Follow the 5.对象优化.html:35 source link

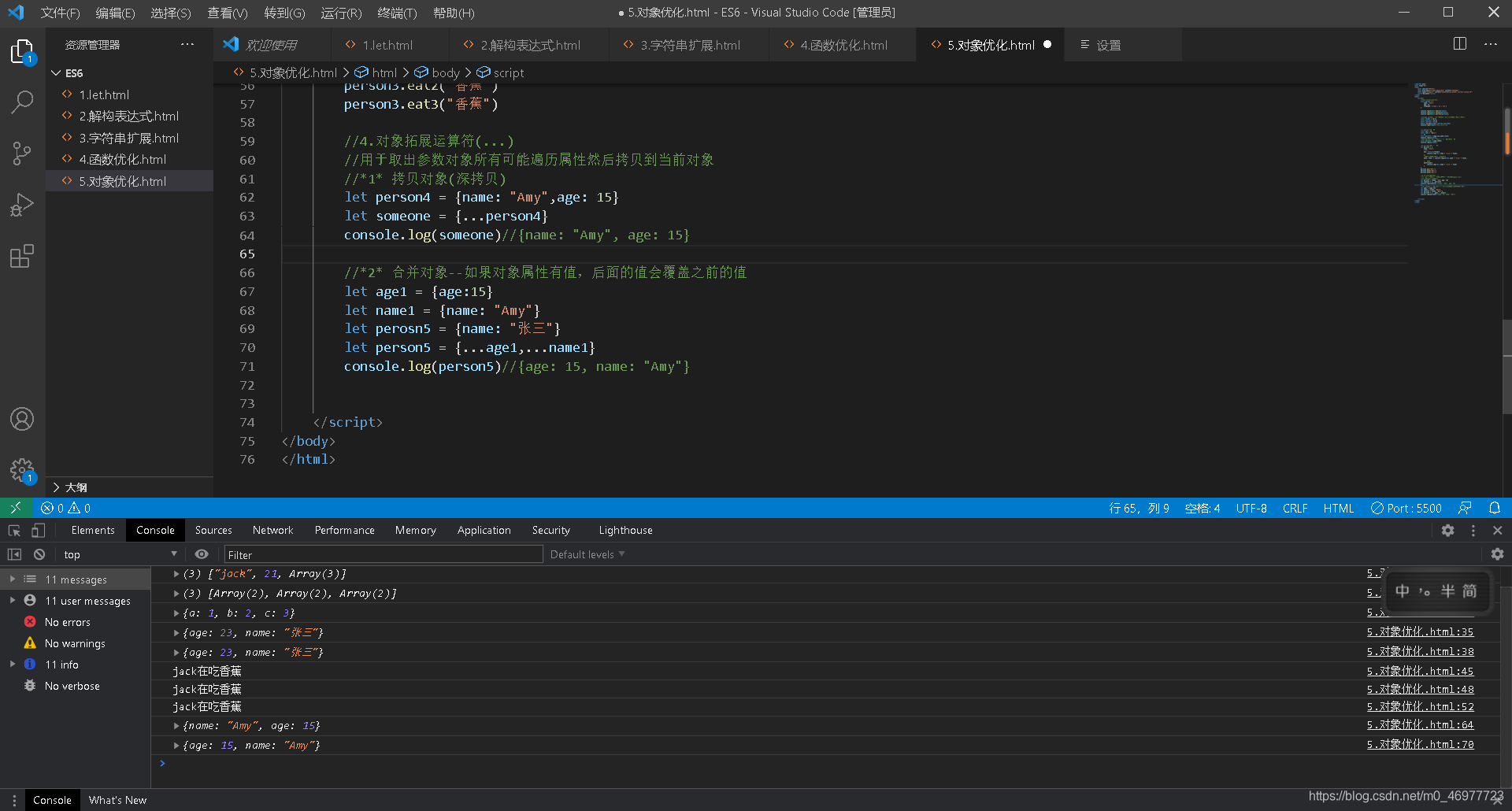click(x=1420, y=631)
